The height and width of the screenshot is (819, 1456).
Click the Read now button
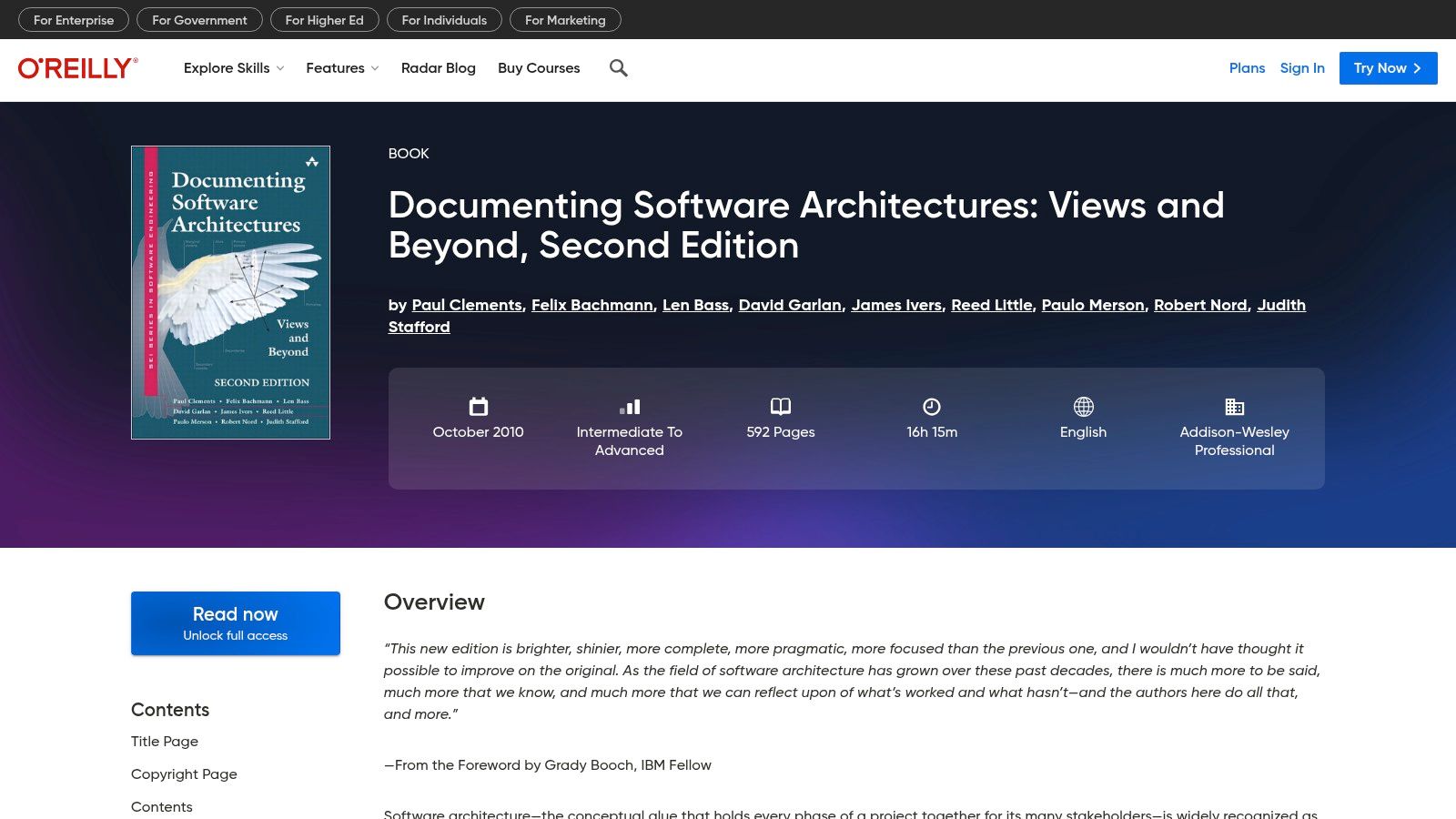(x=236, y=623)
